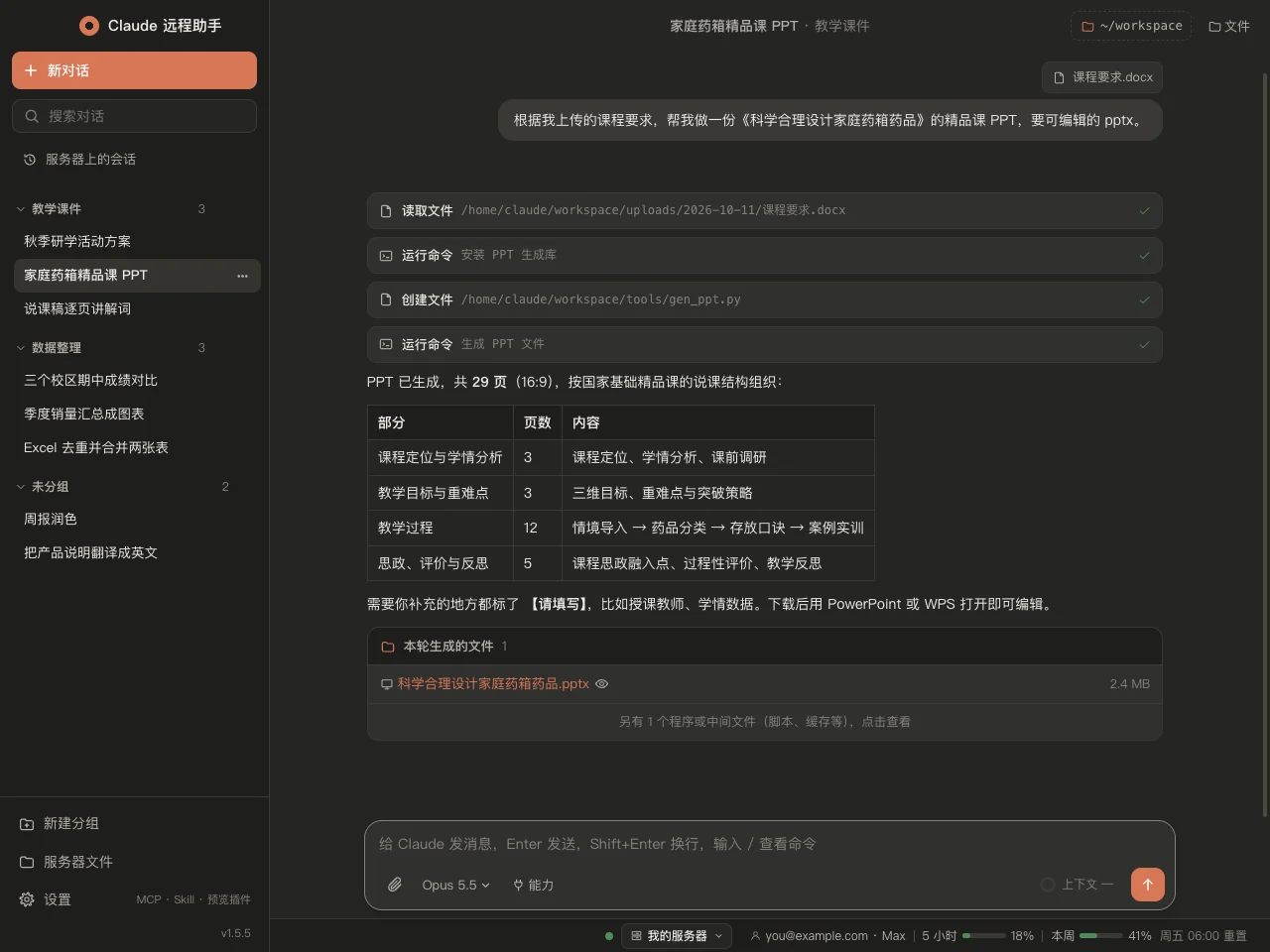The width and height of the screenshot is (1270, 952).
Task: Open the 我的服务器 dropdown
Action: (677, 935)
